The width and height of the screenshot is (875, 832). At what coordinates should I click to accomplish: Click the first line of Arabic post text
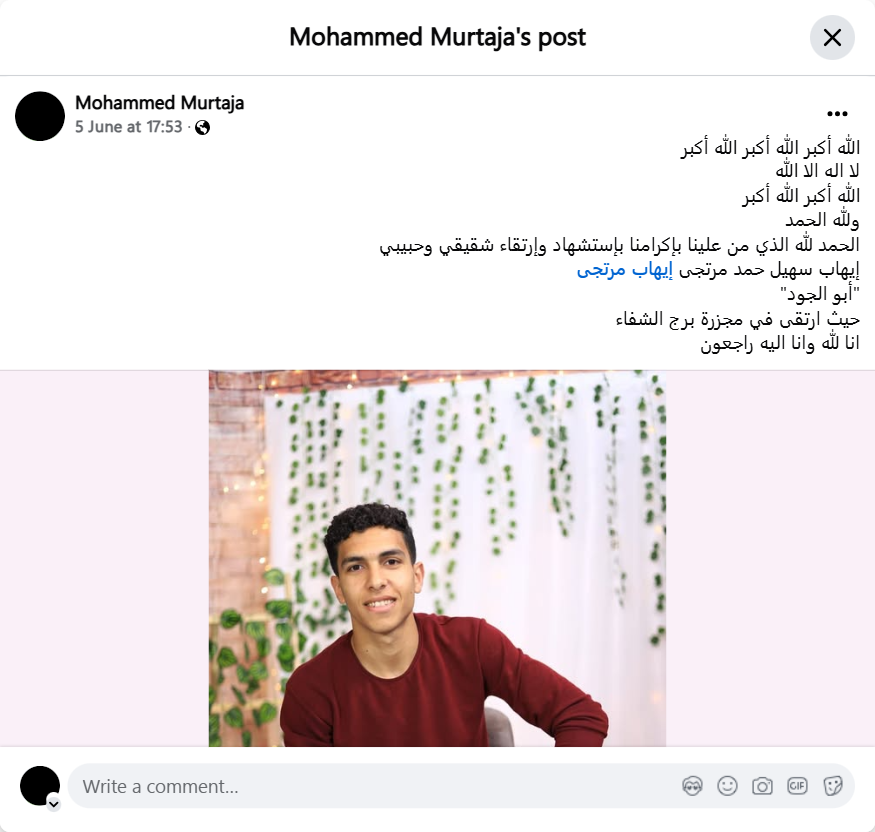(x=770, y=148)
